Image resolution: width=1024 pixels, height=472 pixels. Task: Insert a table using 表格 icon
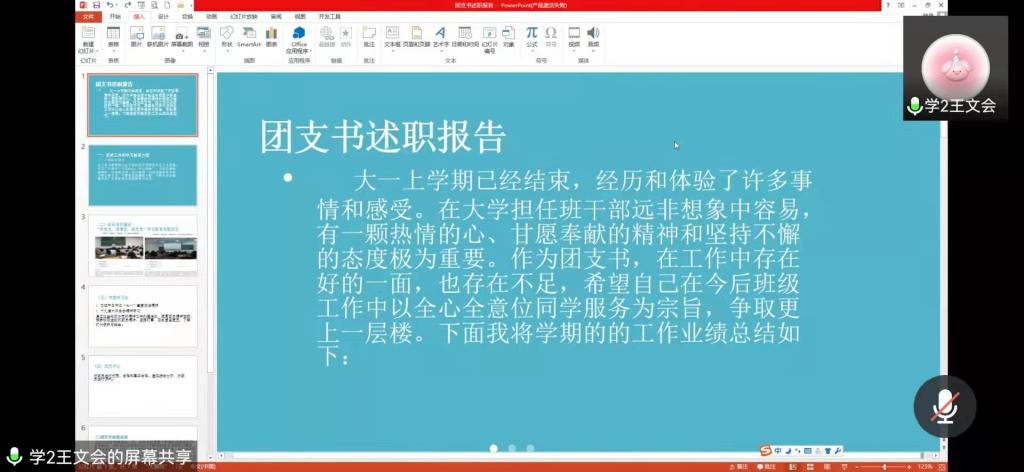coord(113,37)
